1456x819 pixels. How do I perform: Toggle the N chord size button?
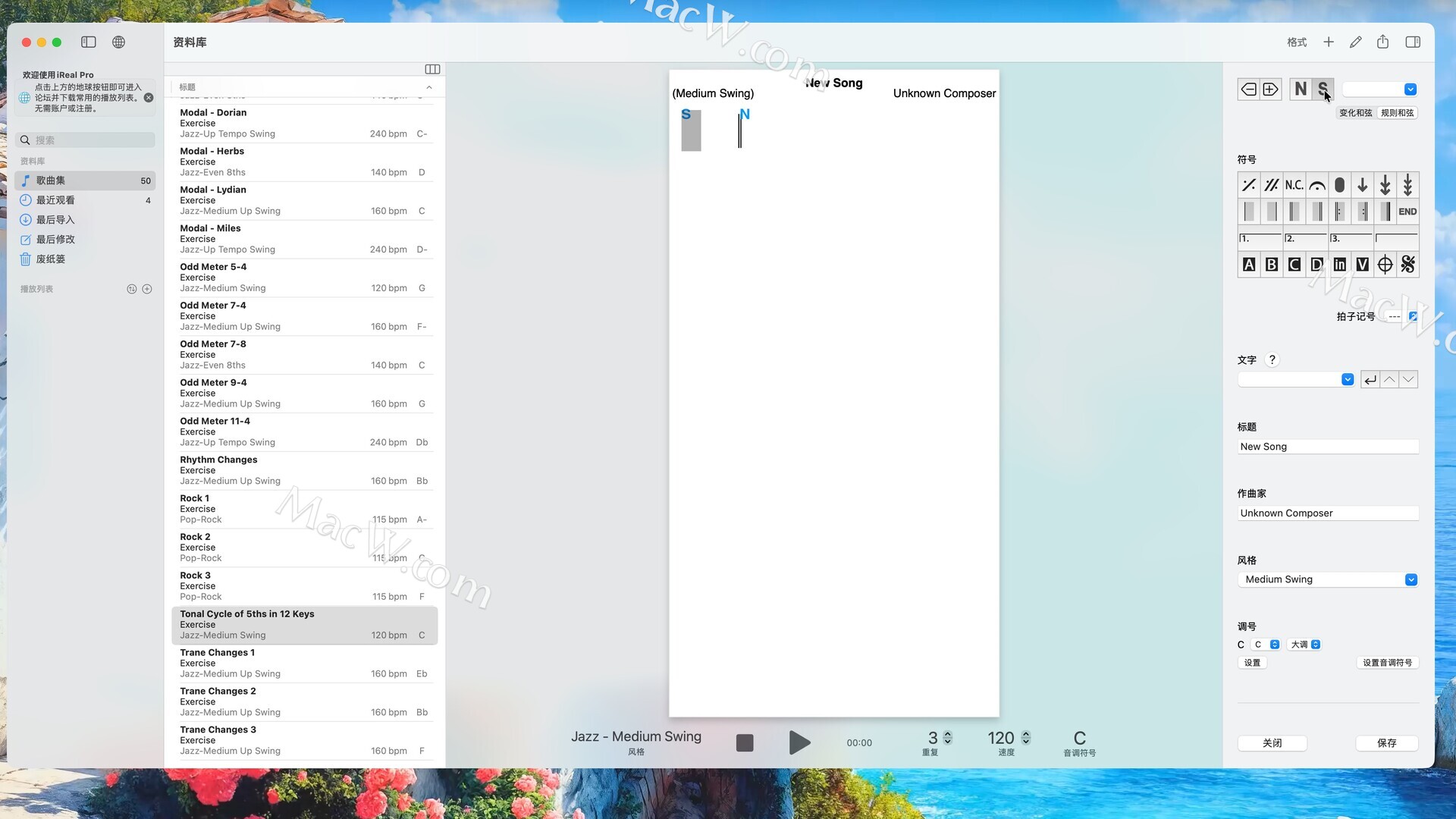(x=1301, y=89)
